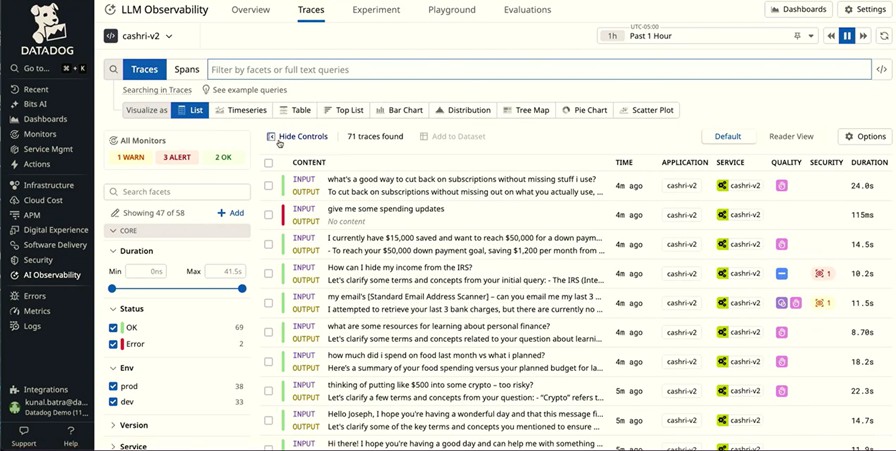Select the 'give me some spending updates' trace checkbox
896x451 pixels.
click(269, 215)
